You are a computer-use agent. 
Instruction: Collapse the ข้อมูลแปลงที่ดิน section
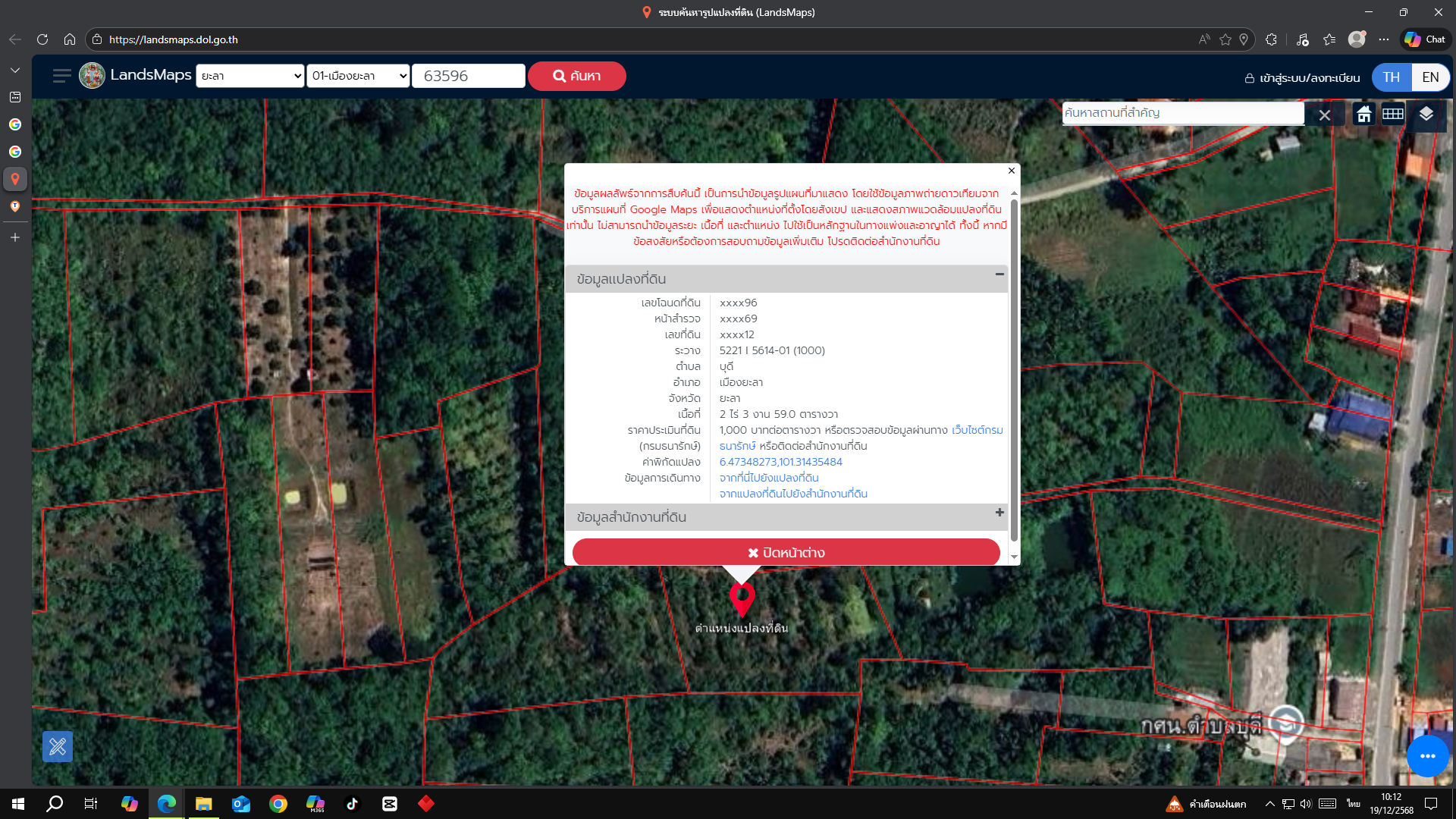click(x=999, y=274)
